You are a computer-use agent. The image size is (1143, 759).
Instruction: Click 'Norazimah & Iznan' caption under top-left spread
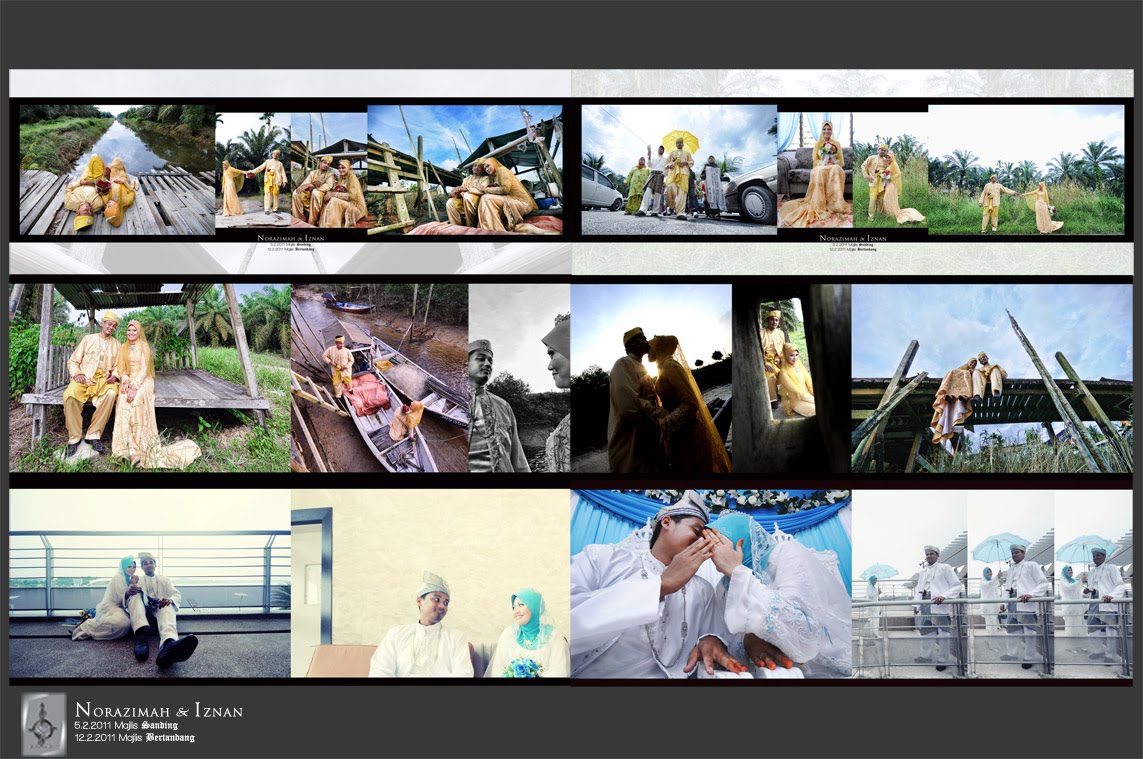pyautogui.click(x=290, y=238)
